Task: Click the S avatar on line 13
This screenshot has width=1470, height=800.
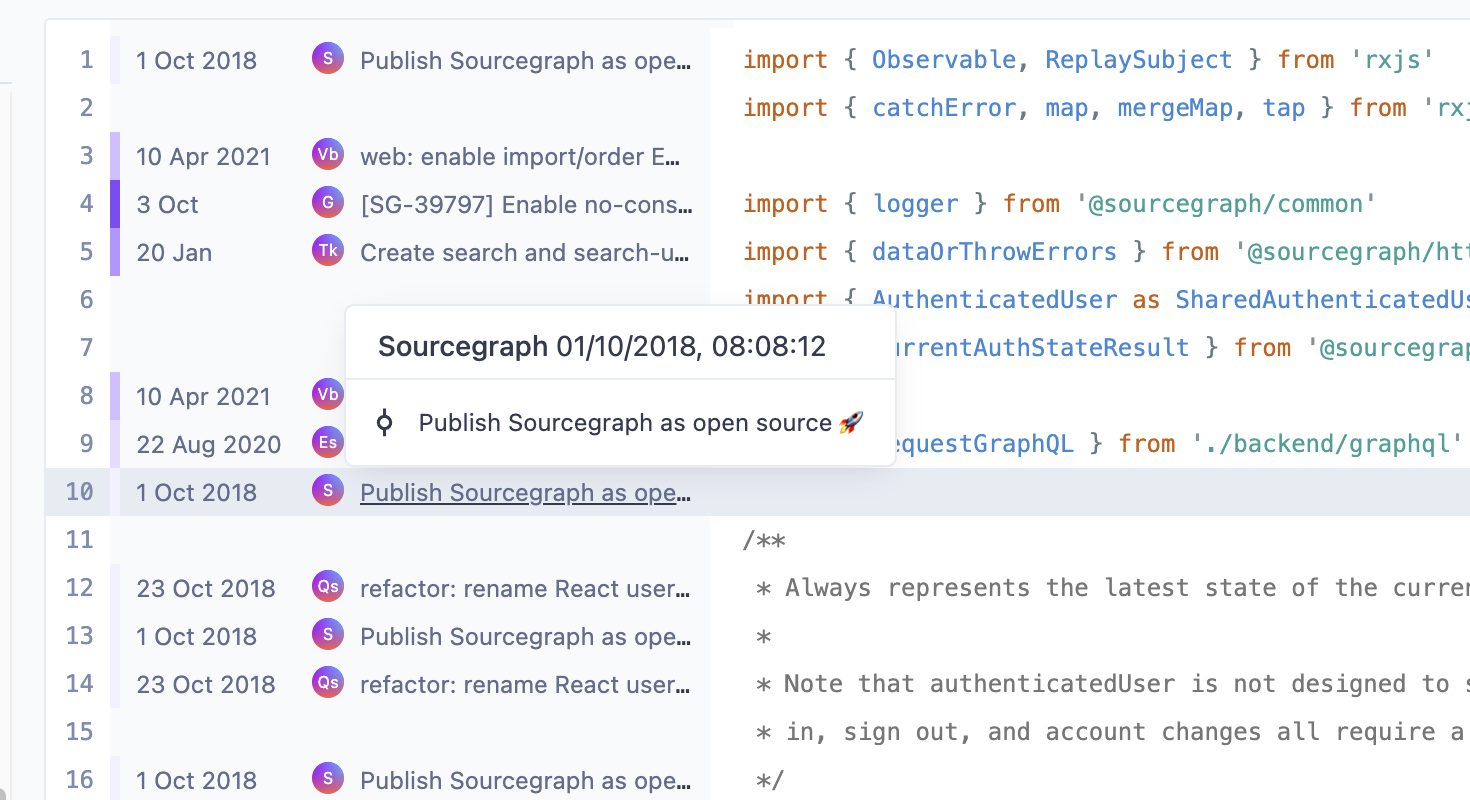Action: pyautogui.click(x=328, y=635)
